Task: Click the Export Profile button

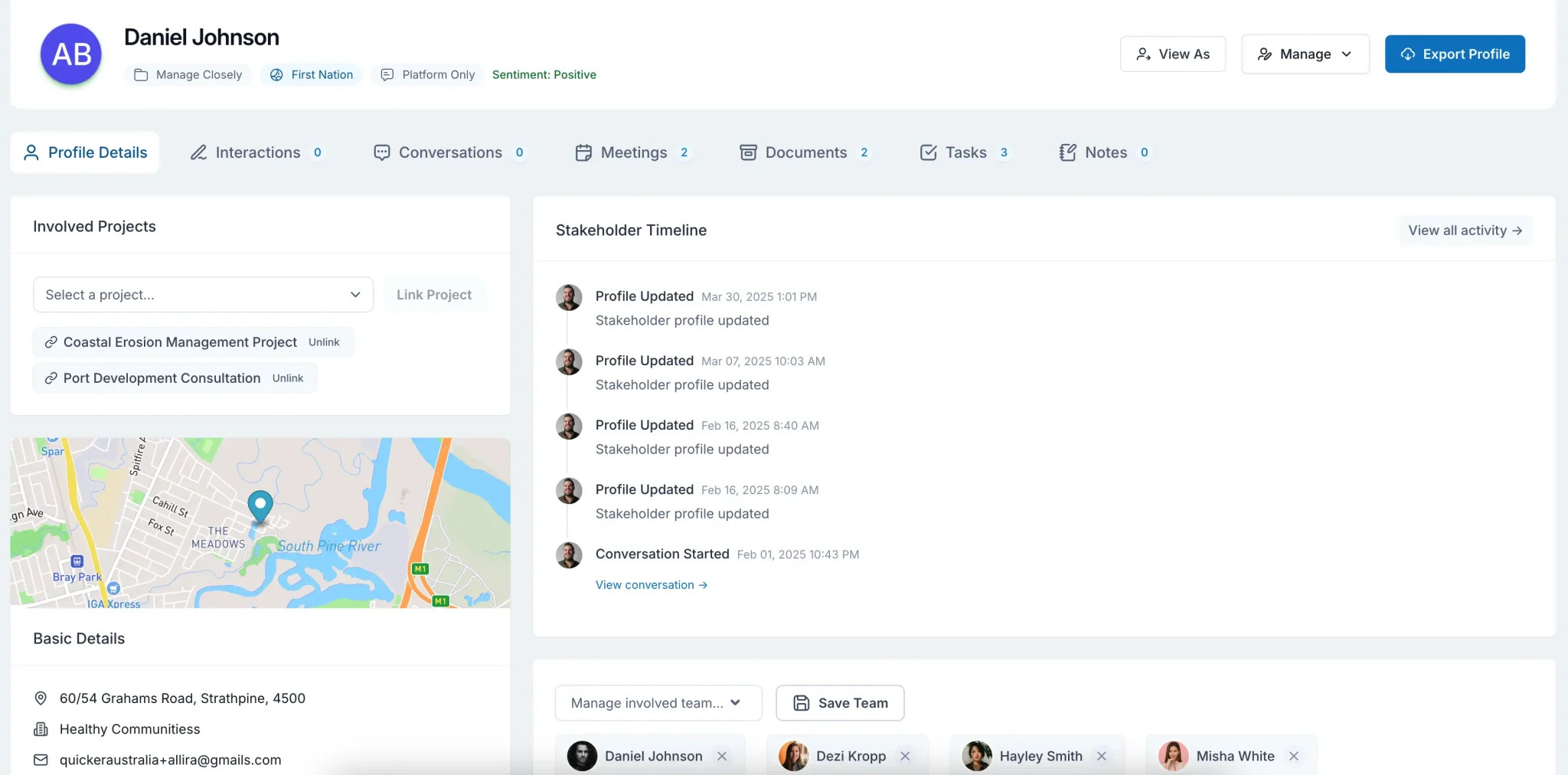Action: (x=1455, y=54)
